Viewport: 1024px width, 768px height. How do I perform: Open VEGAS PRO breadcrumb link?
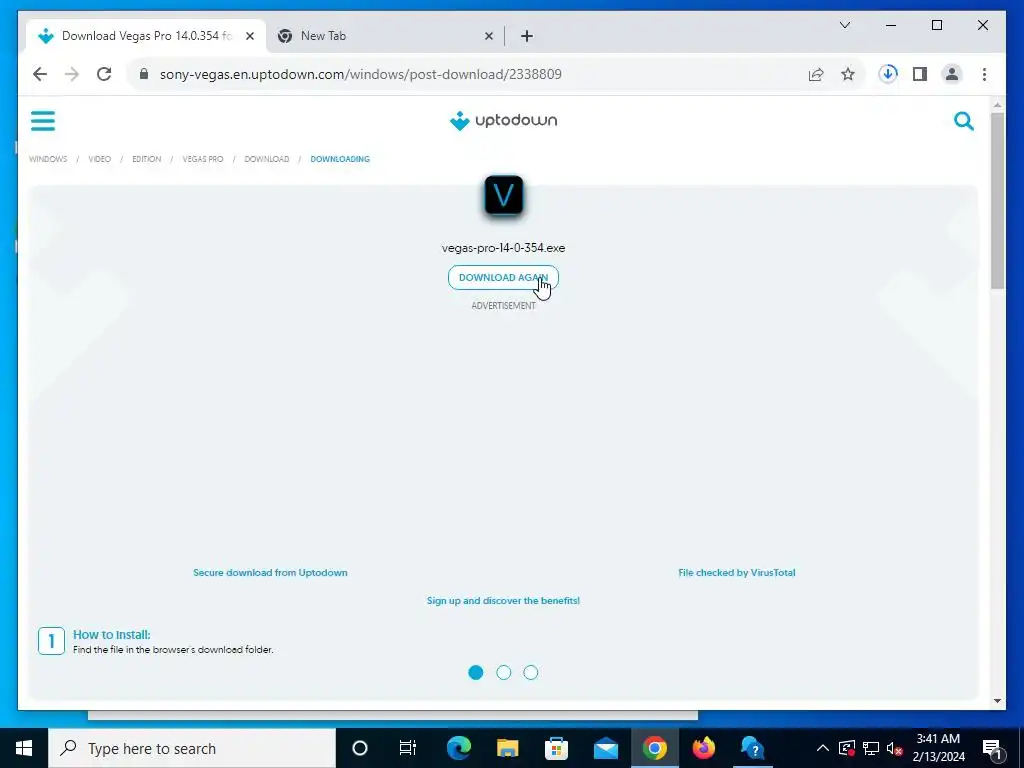coord(202,159)
